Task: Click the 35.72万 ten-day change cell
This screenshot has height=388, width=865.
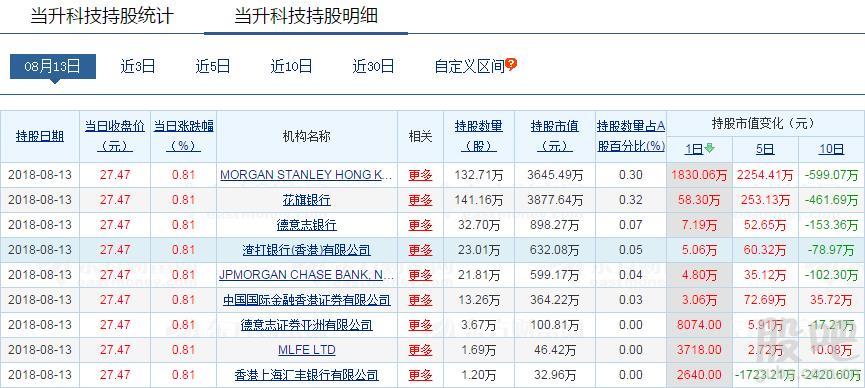Action: click(x=831, y=300)
